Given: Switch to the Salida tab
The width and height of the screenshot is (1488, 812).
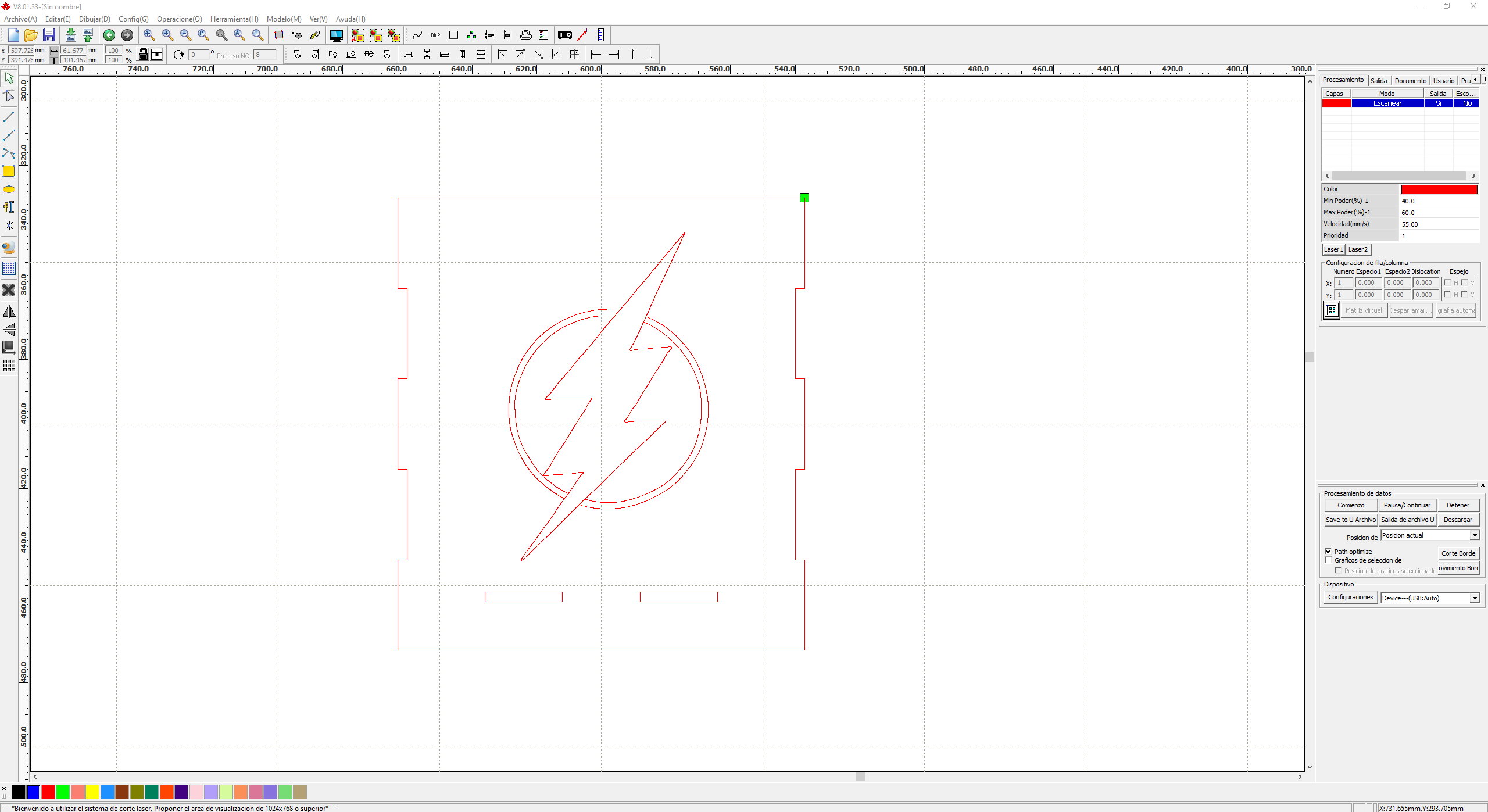Looking at the screenshot, I should point(1379,81).
